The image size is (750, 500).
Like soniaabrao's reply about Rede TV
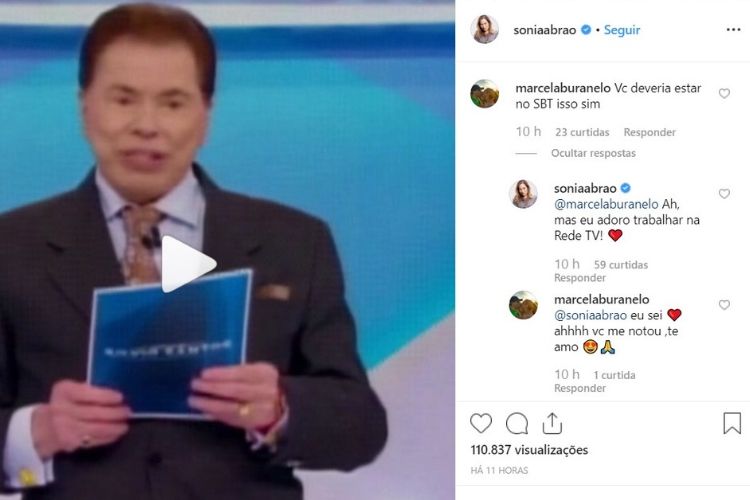pos(724,193)
